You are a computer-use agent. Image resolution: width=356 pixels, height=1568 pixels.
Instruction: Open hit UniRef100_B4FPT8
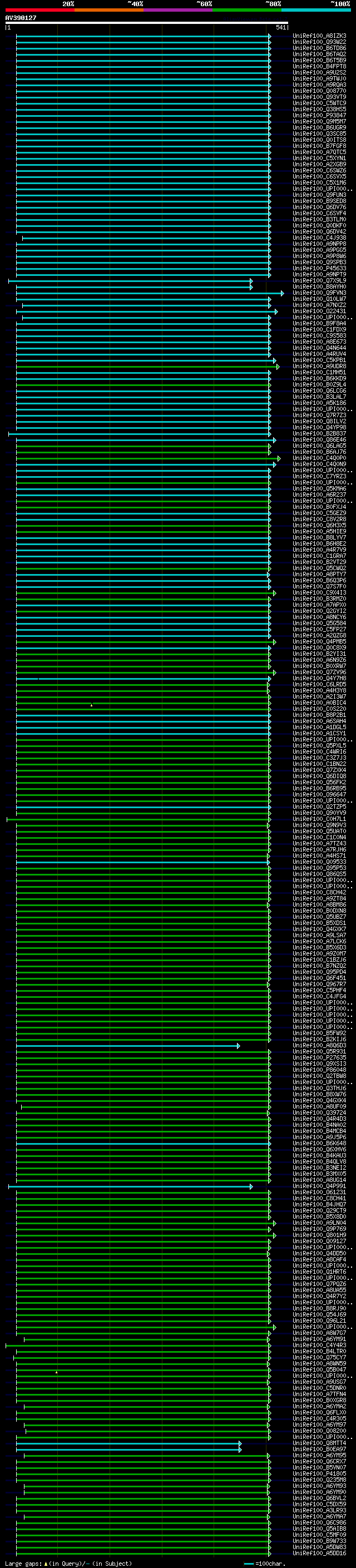(x=319, y=66)
